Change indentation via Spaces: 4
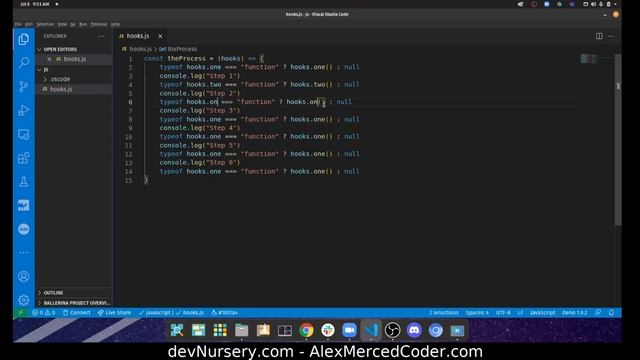 pyautogui.click(x=477, y=313)
